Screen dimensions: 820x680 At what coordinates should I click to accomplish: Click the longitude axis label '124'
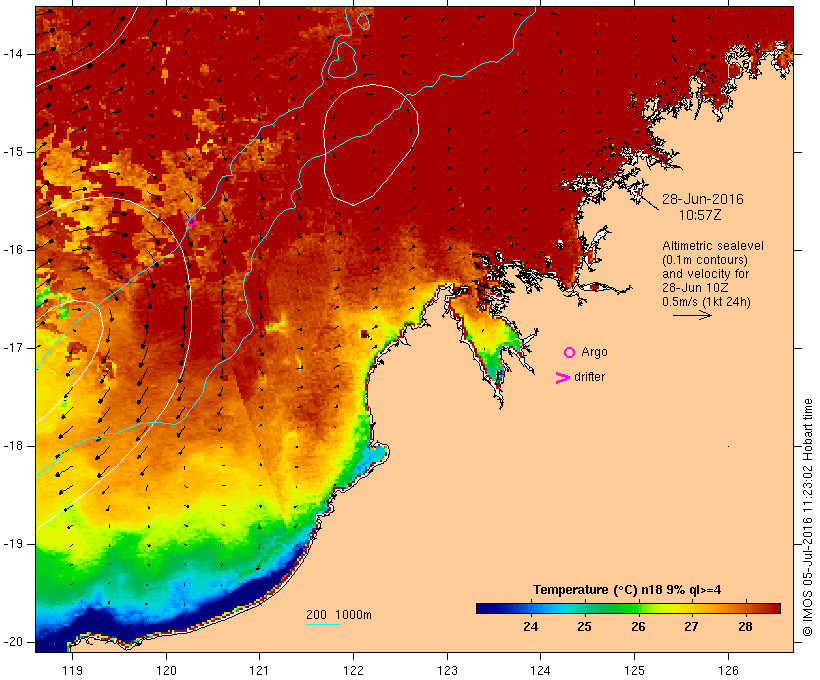coord(540,670)
